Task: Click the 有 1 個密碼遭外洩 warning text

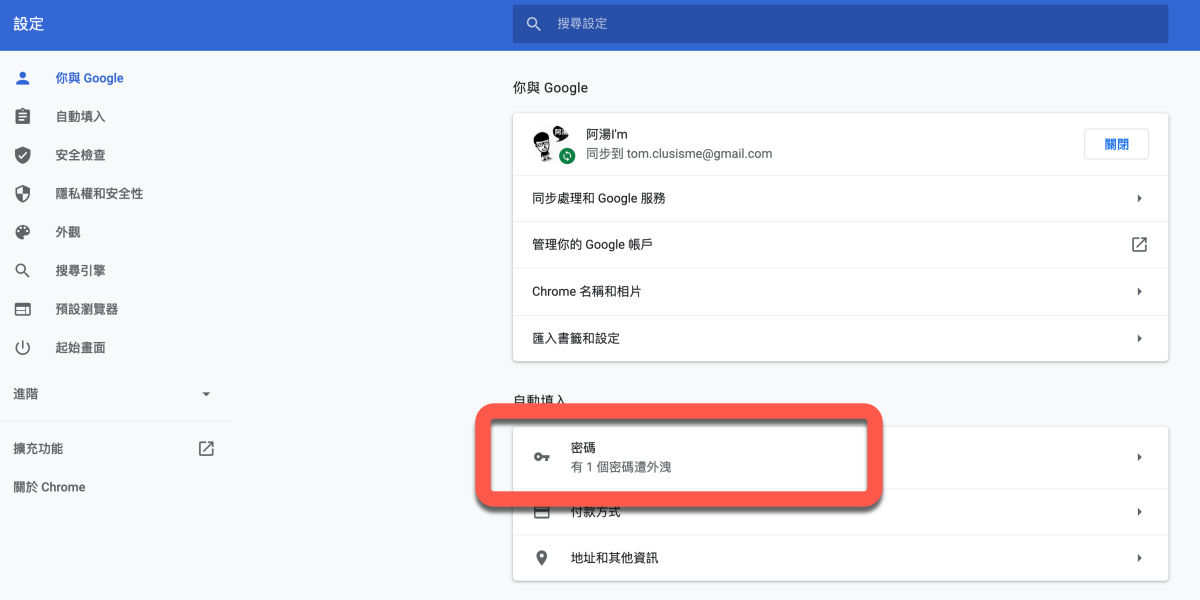Action: [621, 467]
